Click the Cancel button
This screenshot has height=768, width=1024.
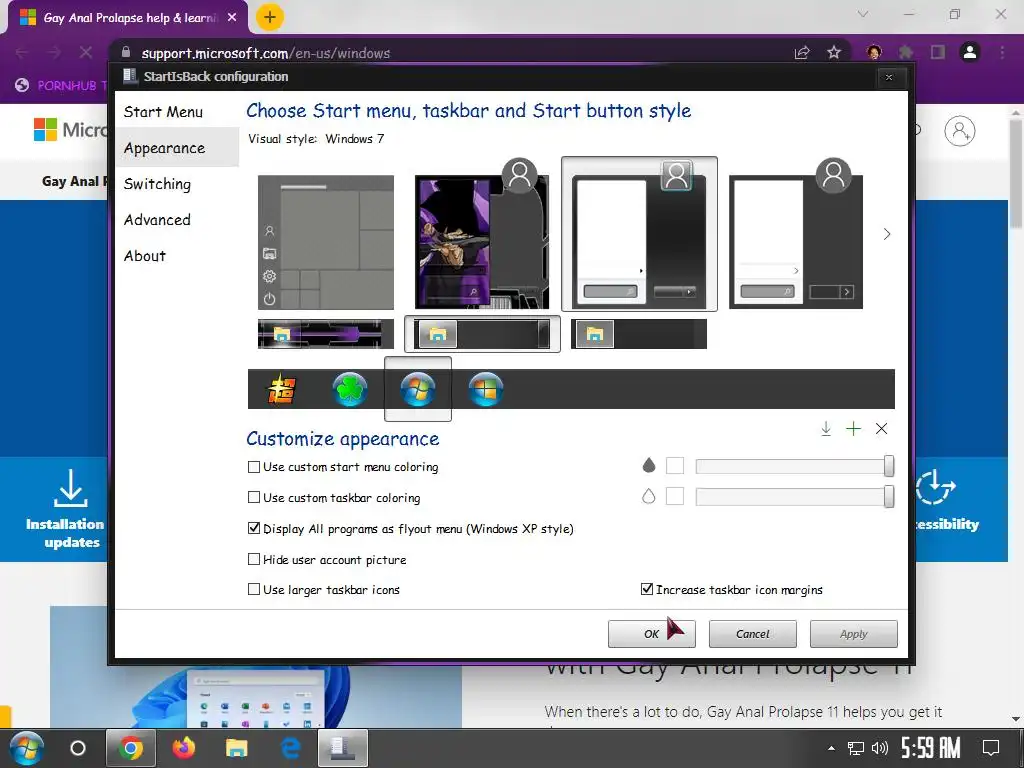tap(752, 633)
